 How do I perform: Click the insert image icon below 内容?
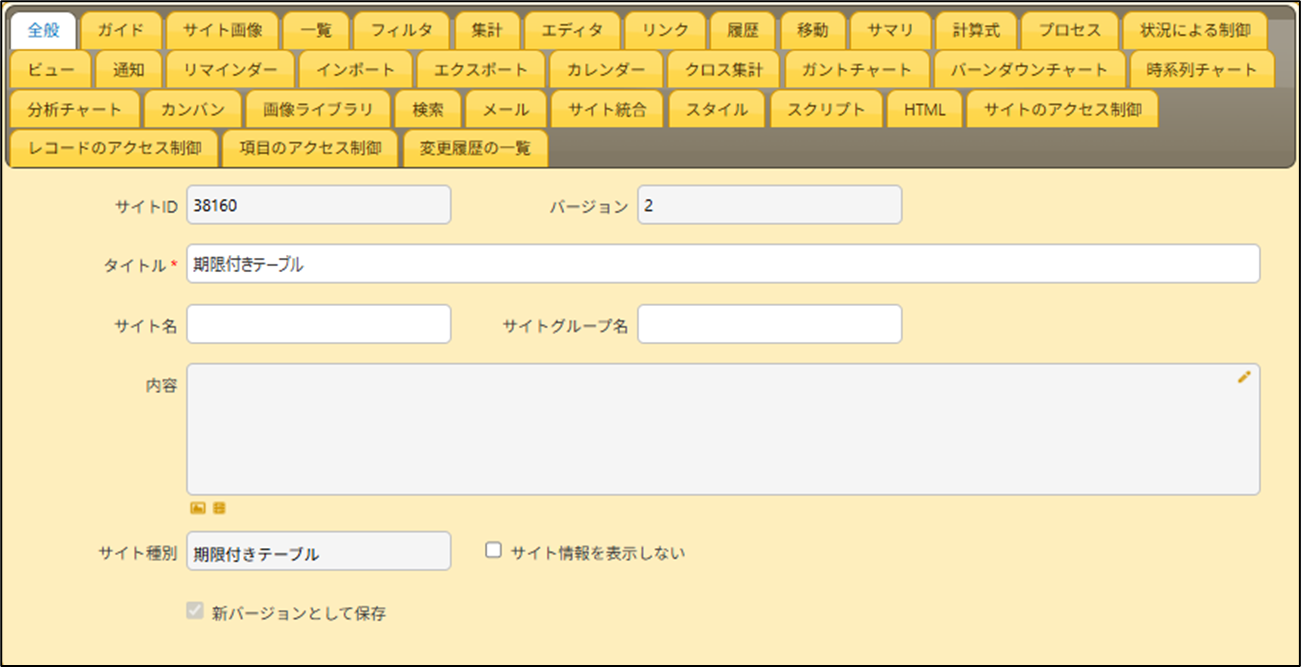(x=198, y=508)
